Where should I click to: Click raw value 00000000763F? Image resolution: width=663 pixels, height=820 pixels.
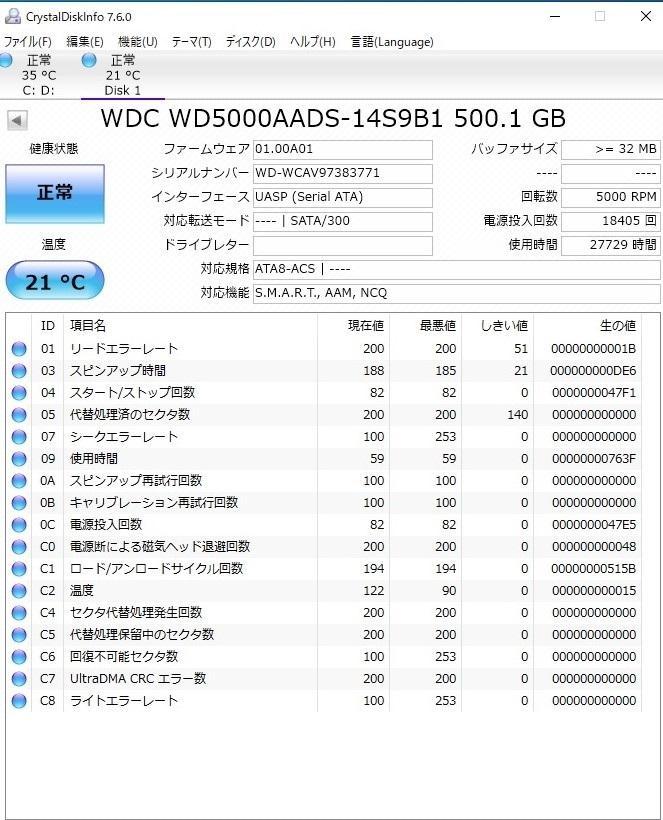594,459
